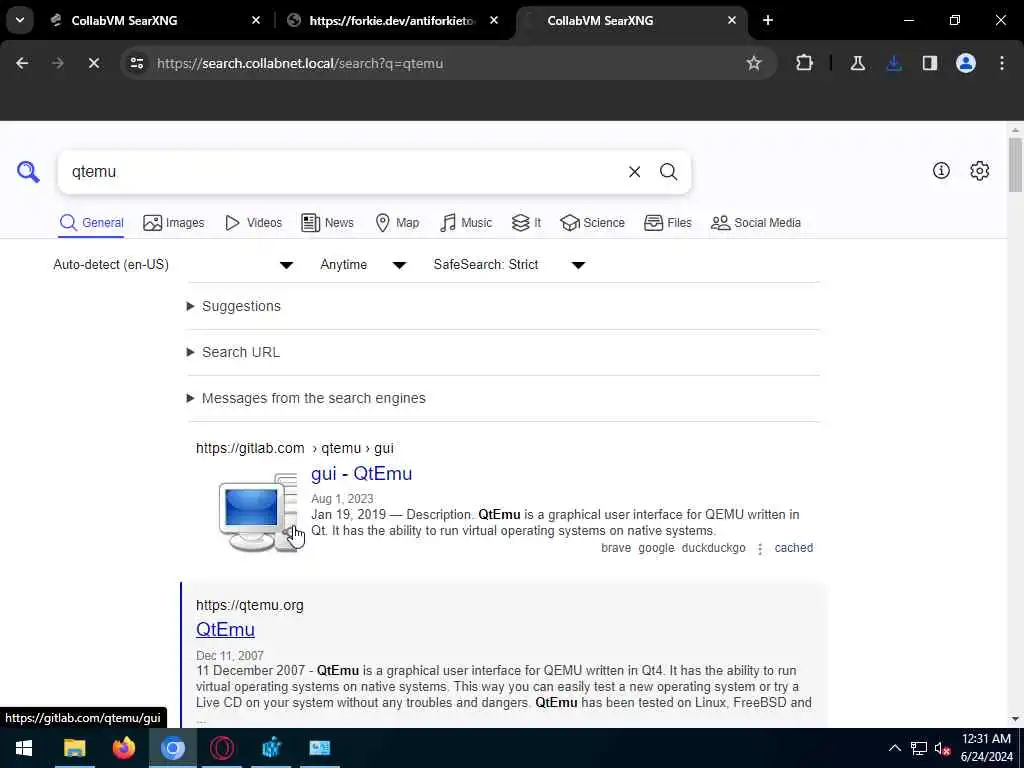Viewport: 1024px width, 768px height.
Task: Submit search with magnifier button
Action: (x=668, y=172)
